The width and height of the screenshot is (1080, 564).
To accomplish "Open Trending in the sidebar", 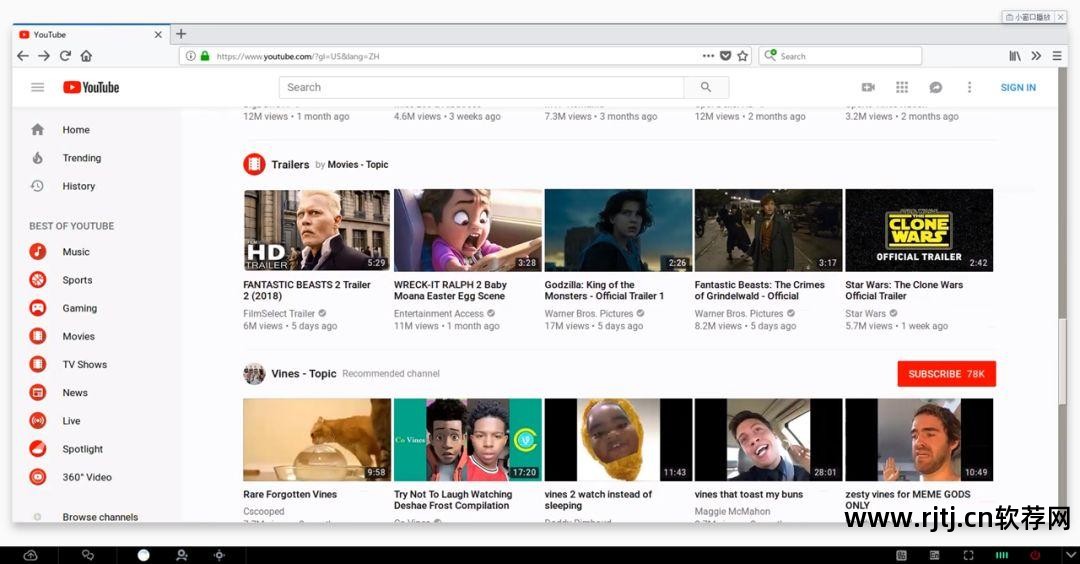I will pos(81,158).
